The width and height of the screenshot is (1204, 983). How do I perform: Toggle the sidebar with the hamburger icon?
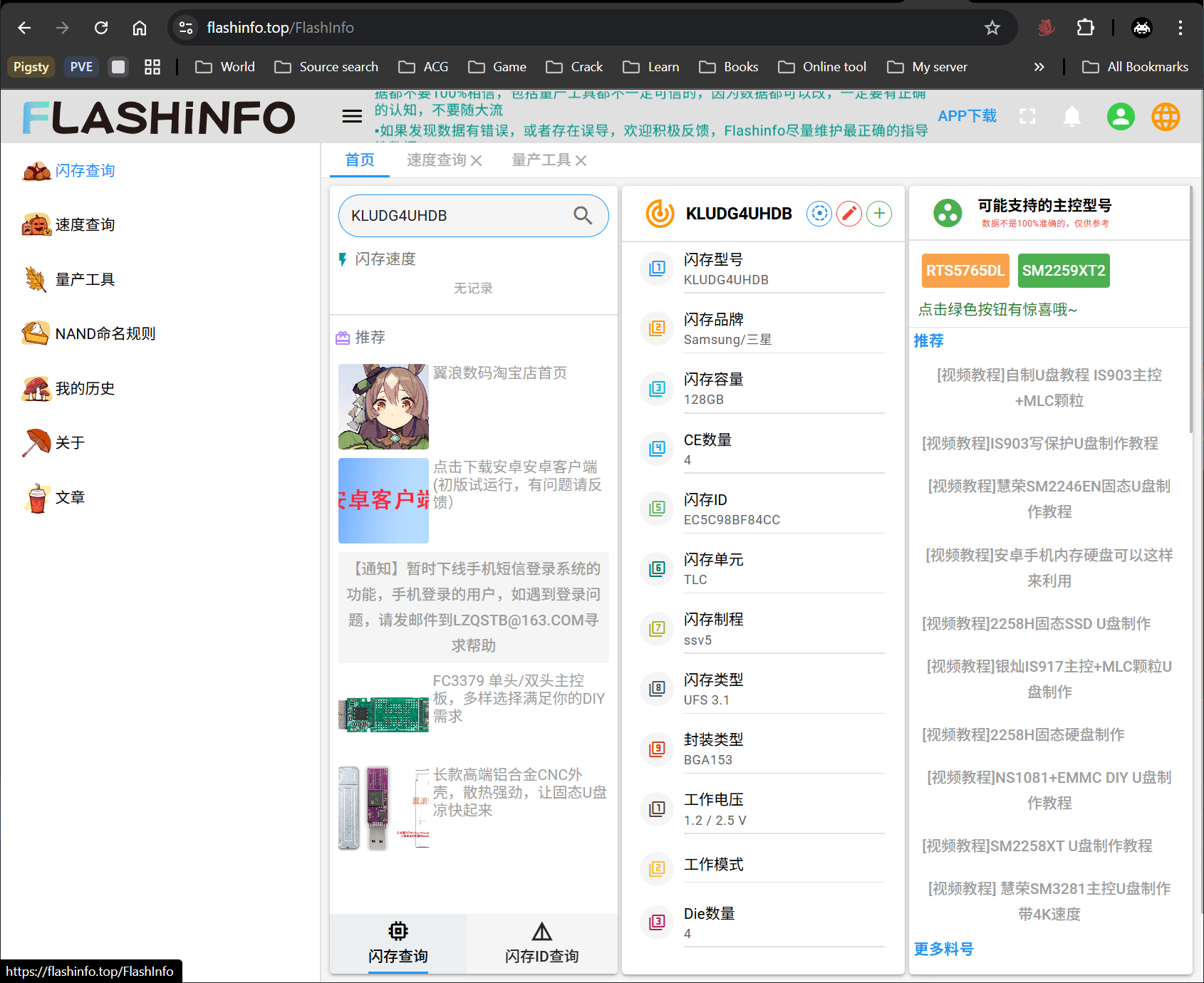pyautogui.click(x=351, y=115)
